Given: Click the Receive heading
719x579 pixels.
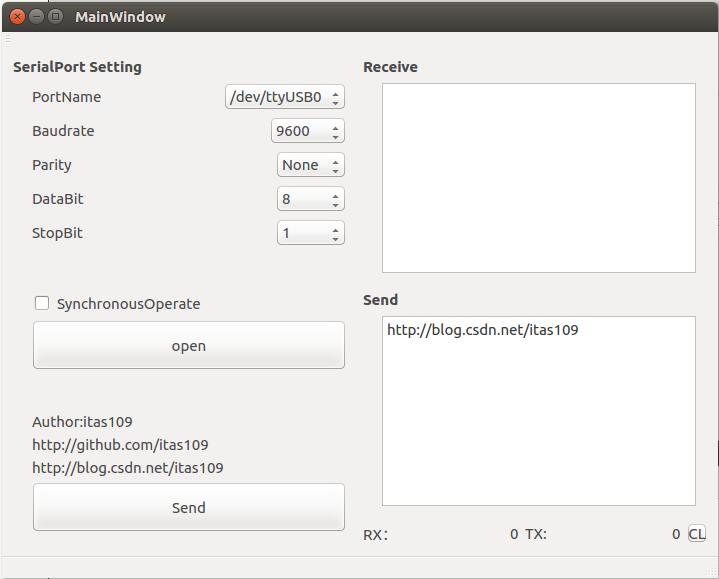Looking at the screenshot, I should coord(390,67).
